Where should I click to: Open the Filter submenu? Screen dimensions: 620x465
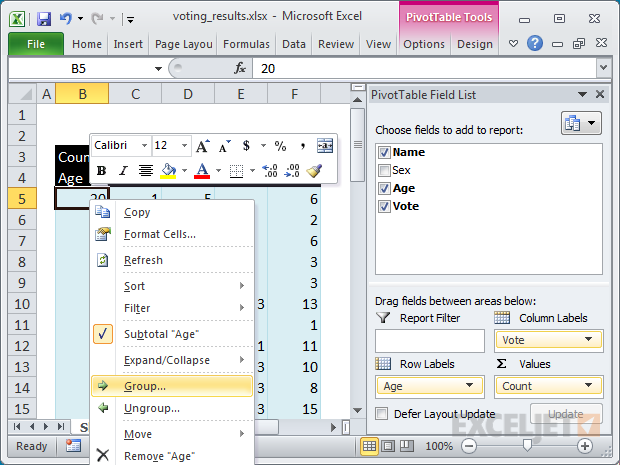pos(172,308)
